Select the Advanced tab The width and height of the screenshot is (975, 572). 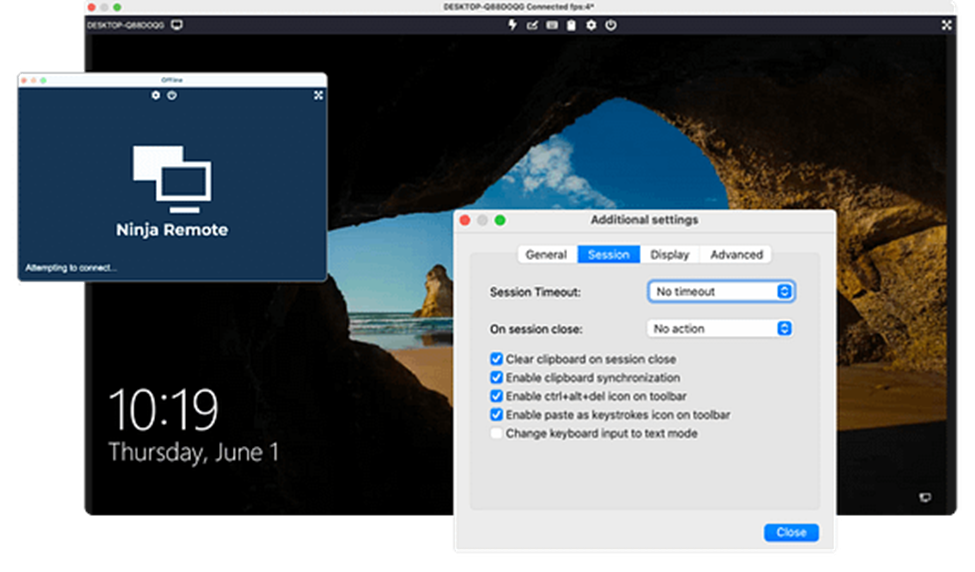tap(736, 255)
